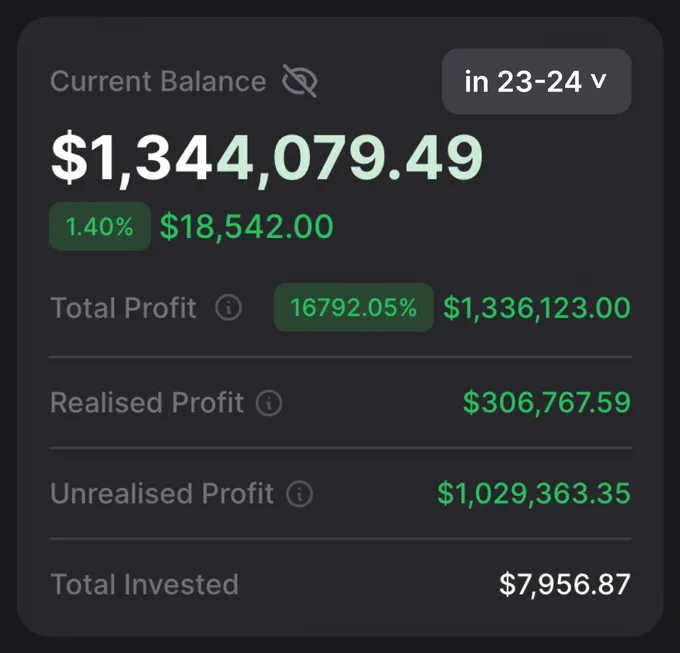Click the Total Invested label
680x653 pixels.
[144, 584]
